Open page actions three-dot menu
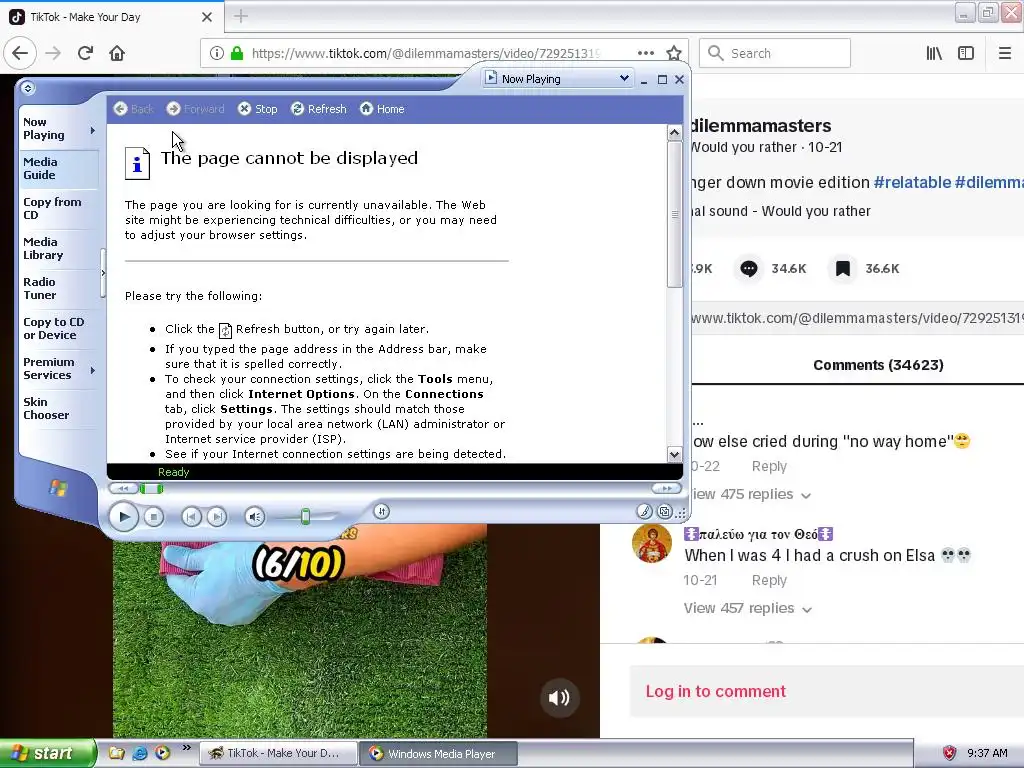The height and width of the screenshot is (768, 1024). (645, 53)
